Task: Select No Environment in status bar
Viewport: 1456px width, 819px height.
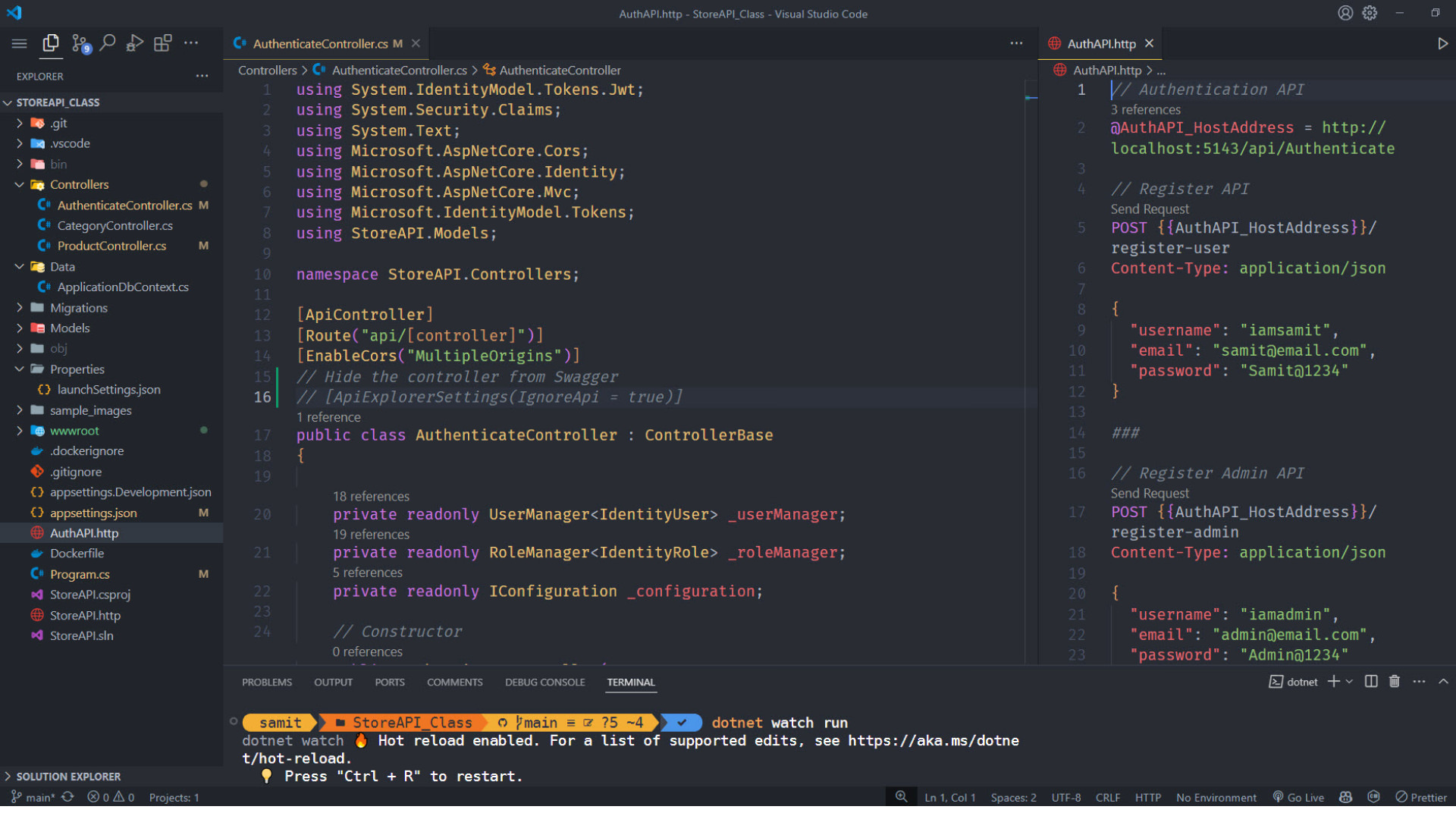Action: click(1216, 797)
